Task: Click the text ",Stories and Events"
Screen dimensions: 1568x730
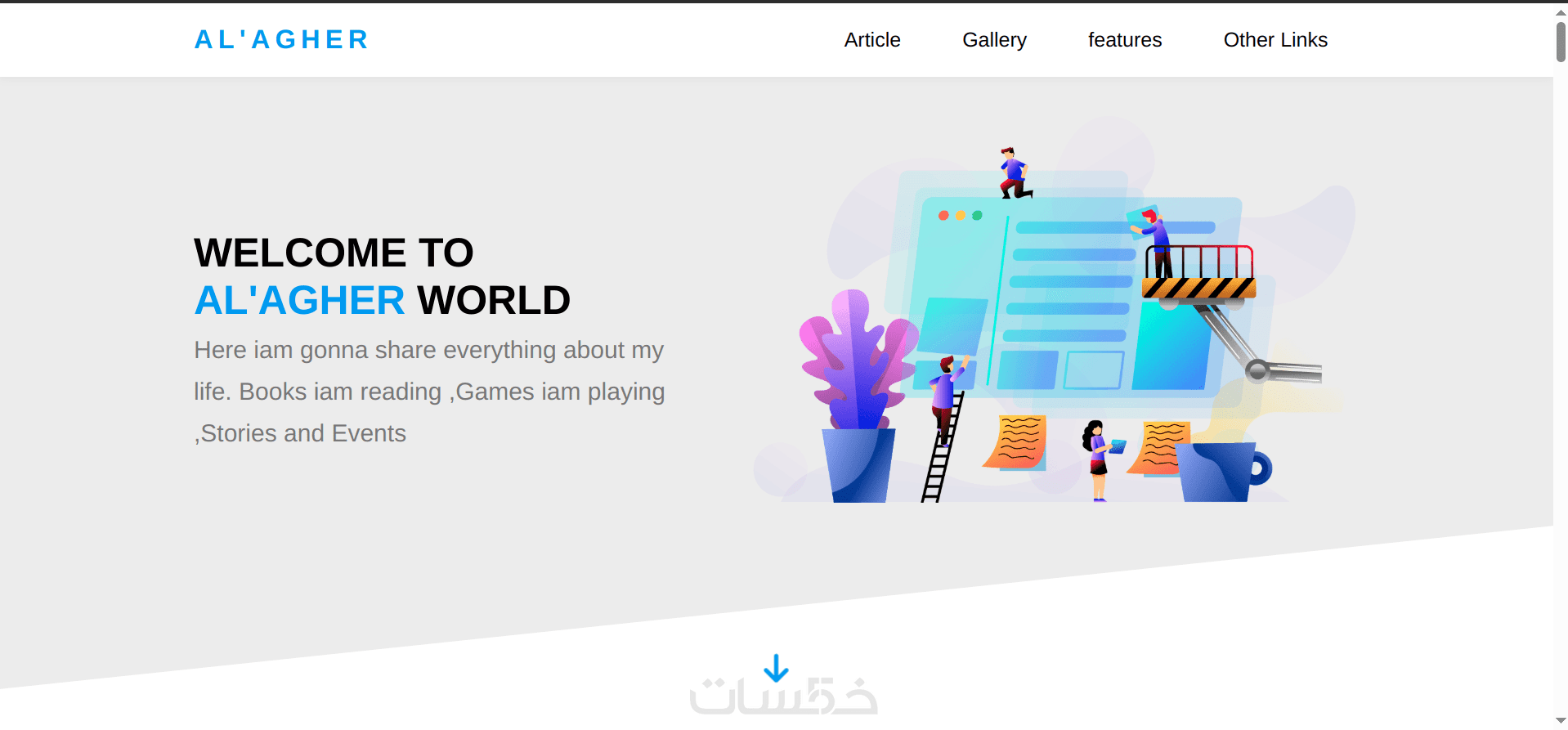Action: (x=300, y=433)
